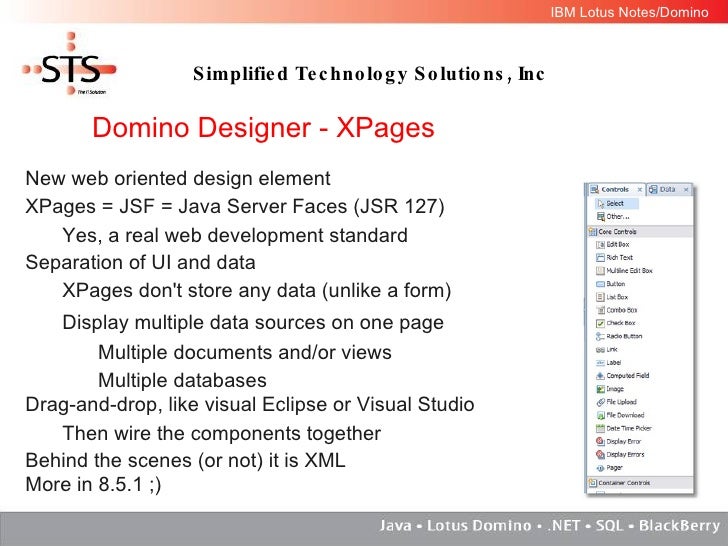This screenshot has width=728, height=546.
Task: Pick the Radio Button control
Action: coord(619,336)
